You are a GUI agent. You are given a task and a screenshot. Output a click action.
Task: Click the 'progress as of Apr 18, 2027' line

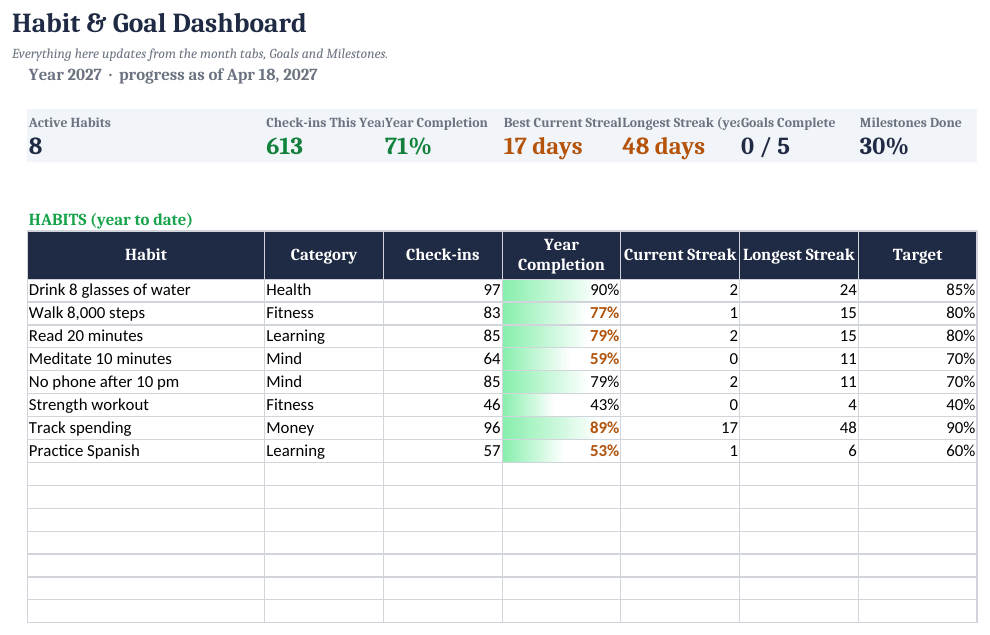point(218,74)
